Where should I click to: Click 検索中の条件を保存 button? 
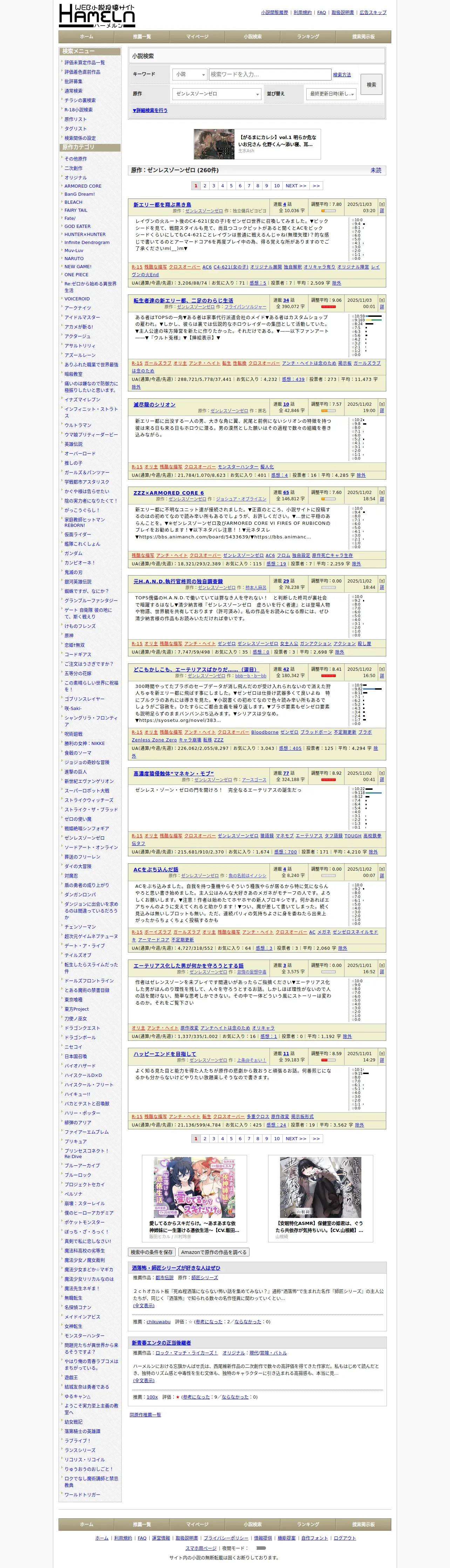point(151,1252)
